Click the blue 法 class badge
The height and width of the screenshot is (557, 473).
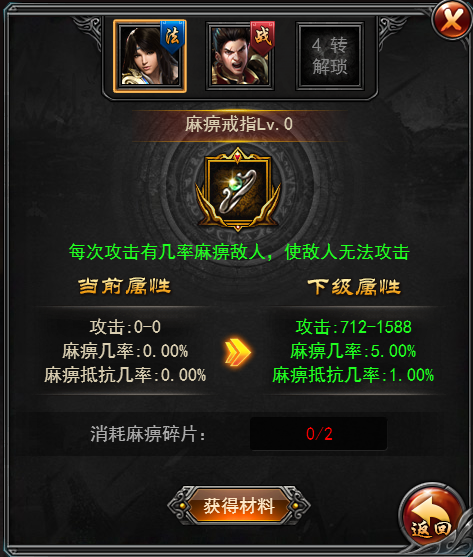click(x=172, y=37)
